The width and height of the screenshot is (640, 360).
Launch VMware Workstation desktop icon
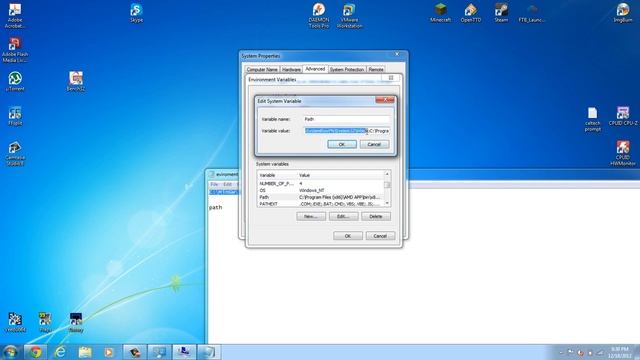click(x=349, y=16)
